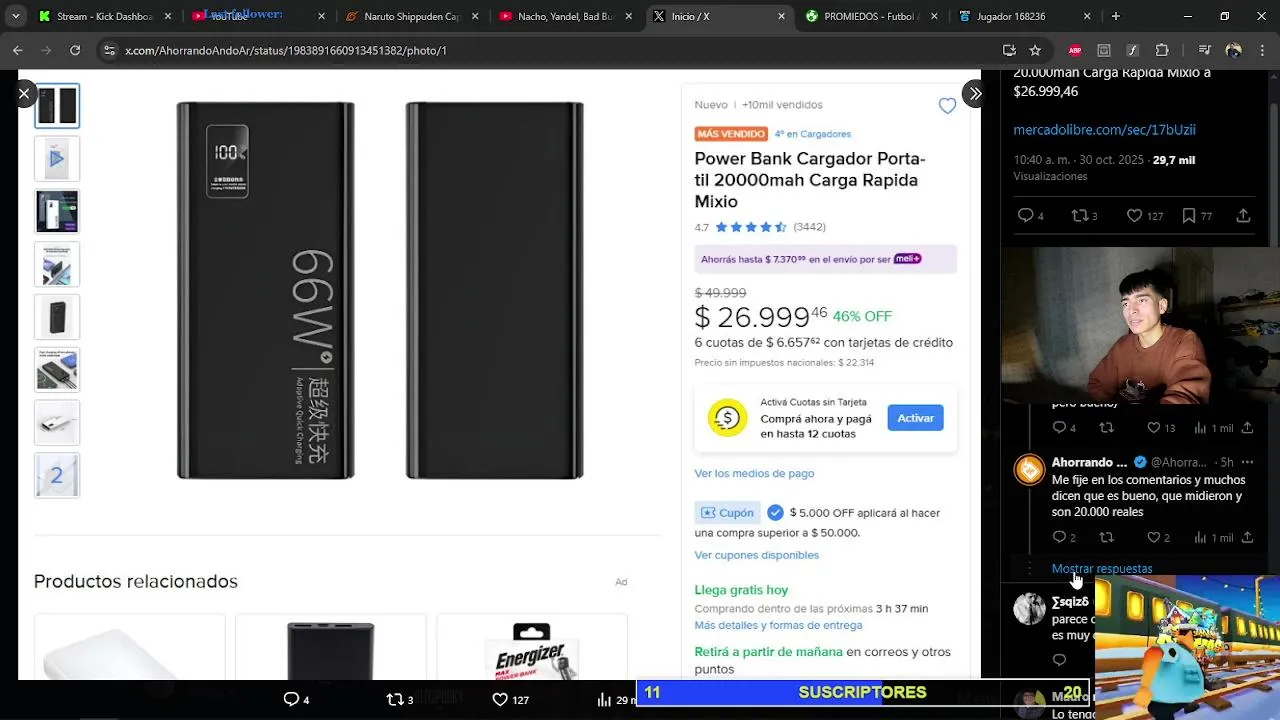Click 'Mostrar respuestas' to show replies
The height and width of the screenshot is (720, 1280).
point(1101,569)
